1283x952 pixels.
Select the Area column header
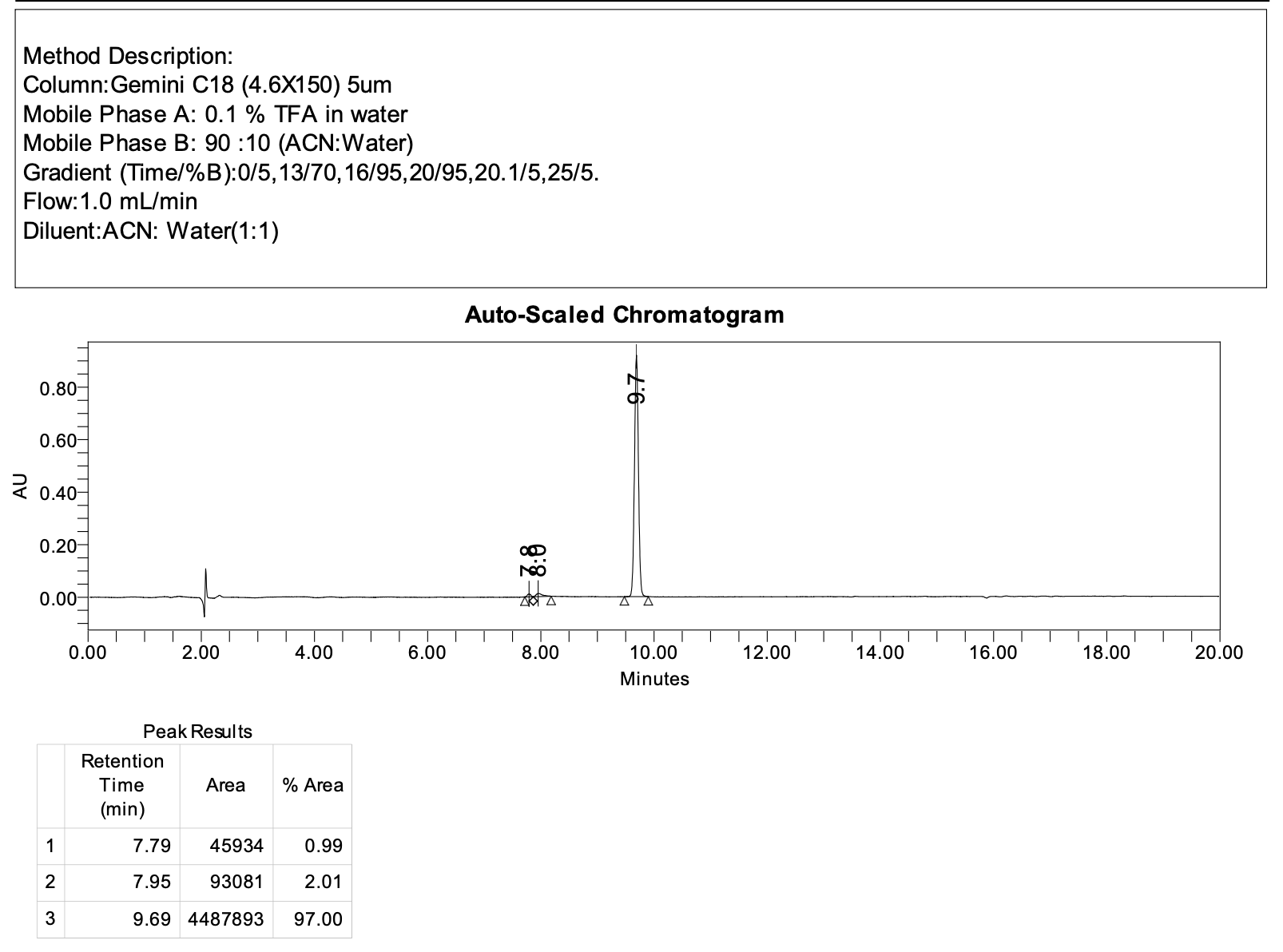[x=225, y=786]
